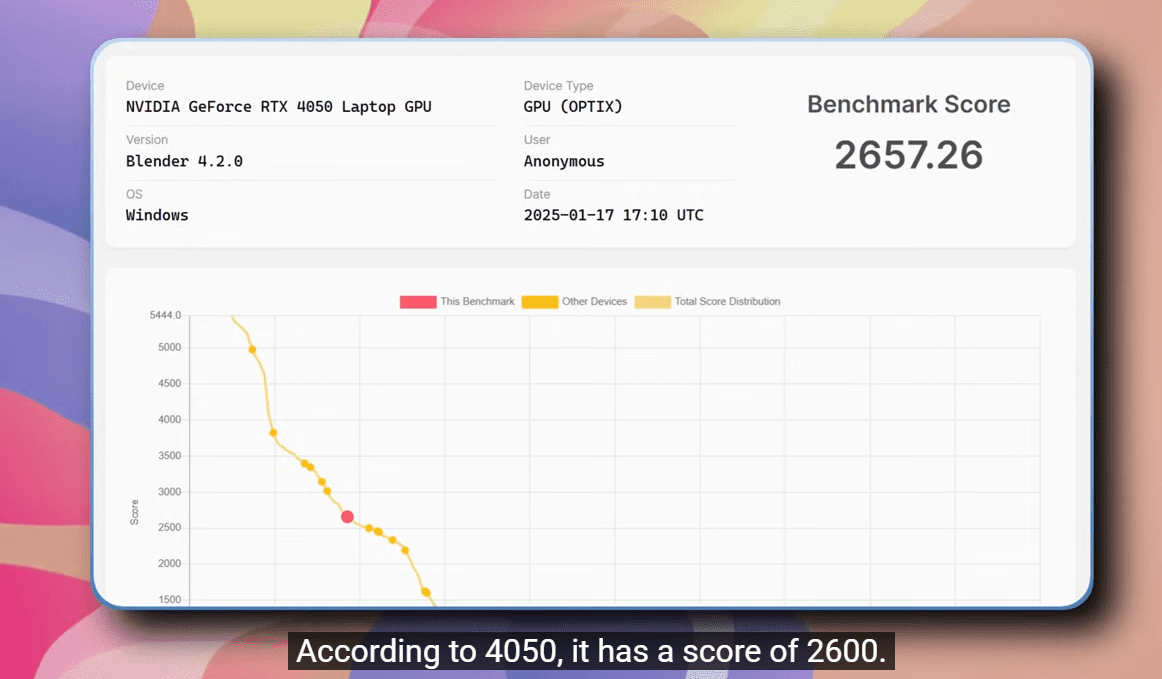
Task: Click the y-axis maximum label 5444.0
Action: pyautogui.click(x=165, y=315)
